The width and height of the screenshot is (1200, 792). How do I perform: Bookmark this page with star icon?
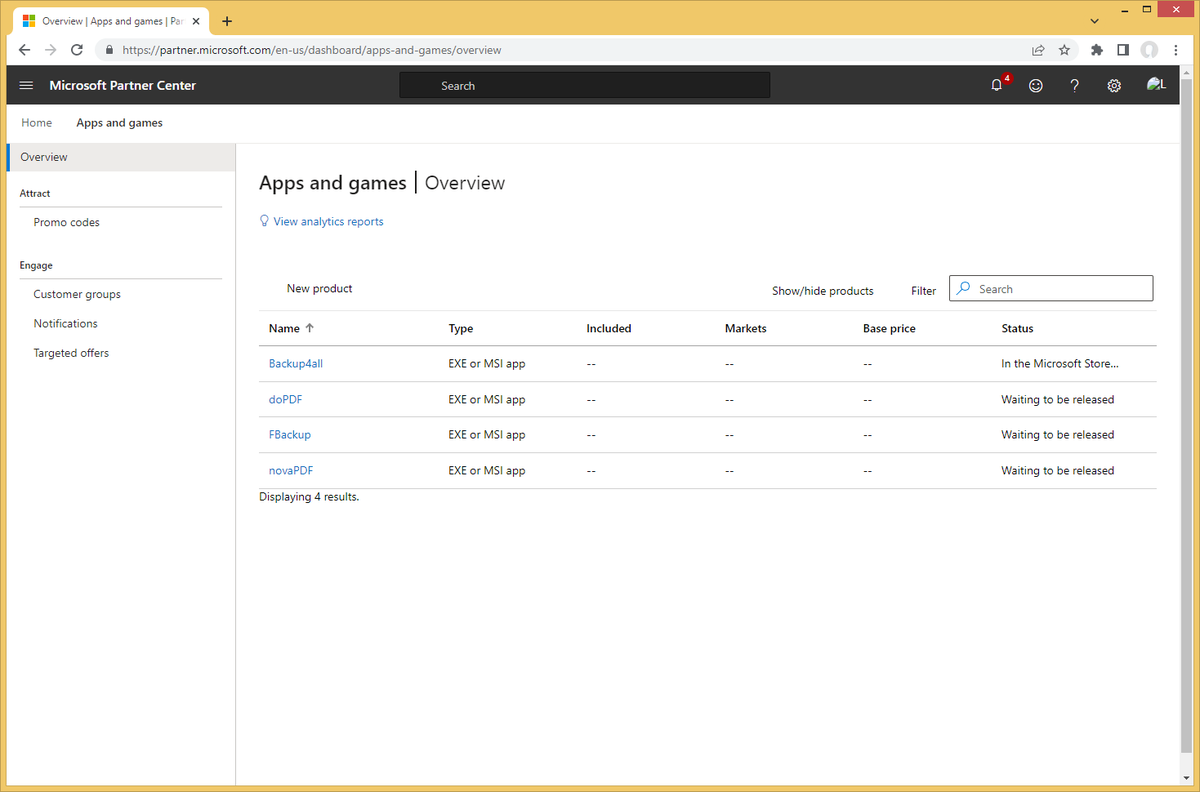click(1064, 50)
